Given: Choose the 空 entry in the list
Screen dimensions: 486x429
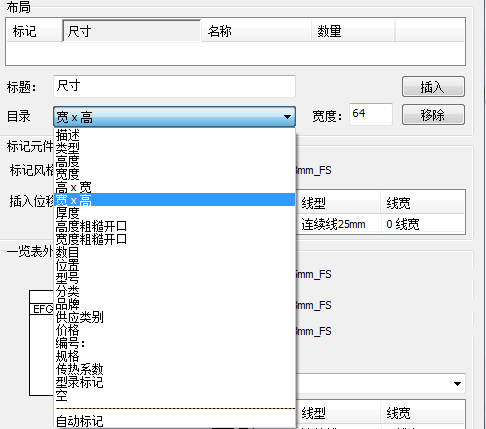Looking at the screenshot, I should [x=174, y=395].
